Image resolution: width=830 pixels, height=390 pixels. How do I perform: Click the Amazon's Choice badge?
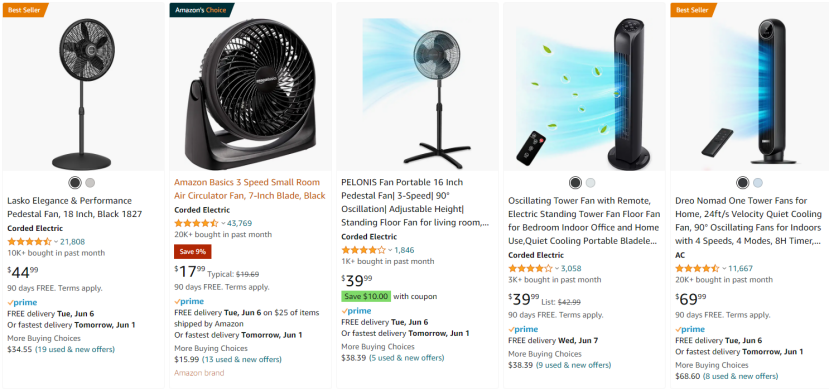(201, 10)
